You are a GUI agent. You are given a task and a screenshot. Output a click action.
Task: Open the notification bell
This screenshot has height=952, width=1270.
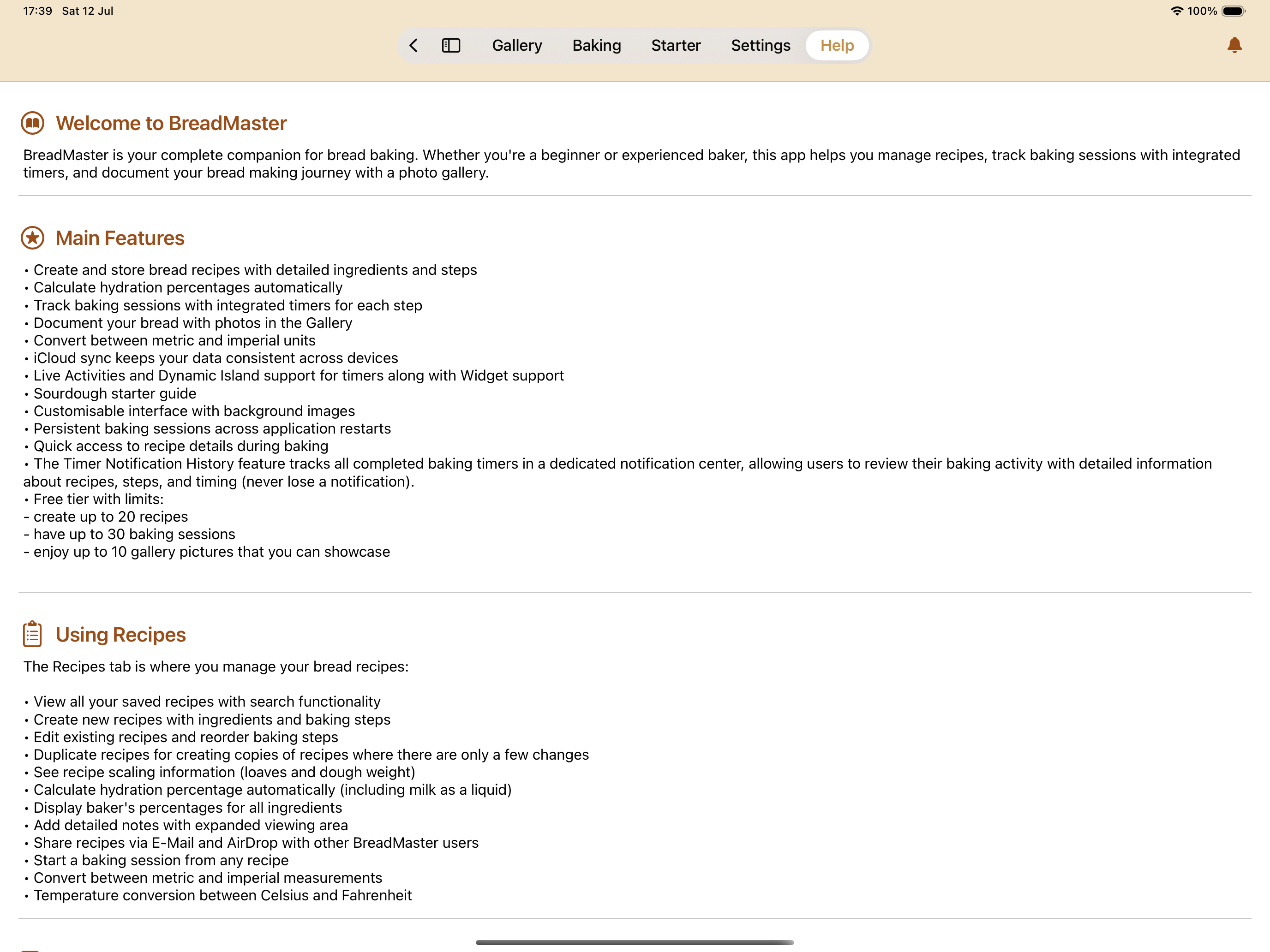[x=1234, y=45]
